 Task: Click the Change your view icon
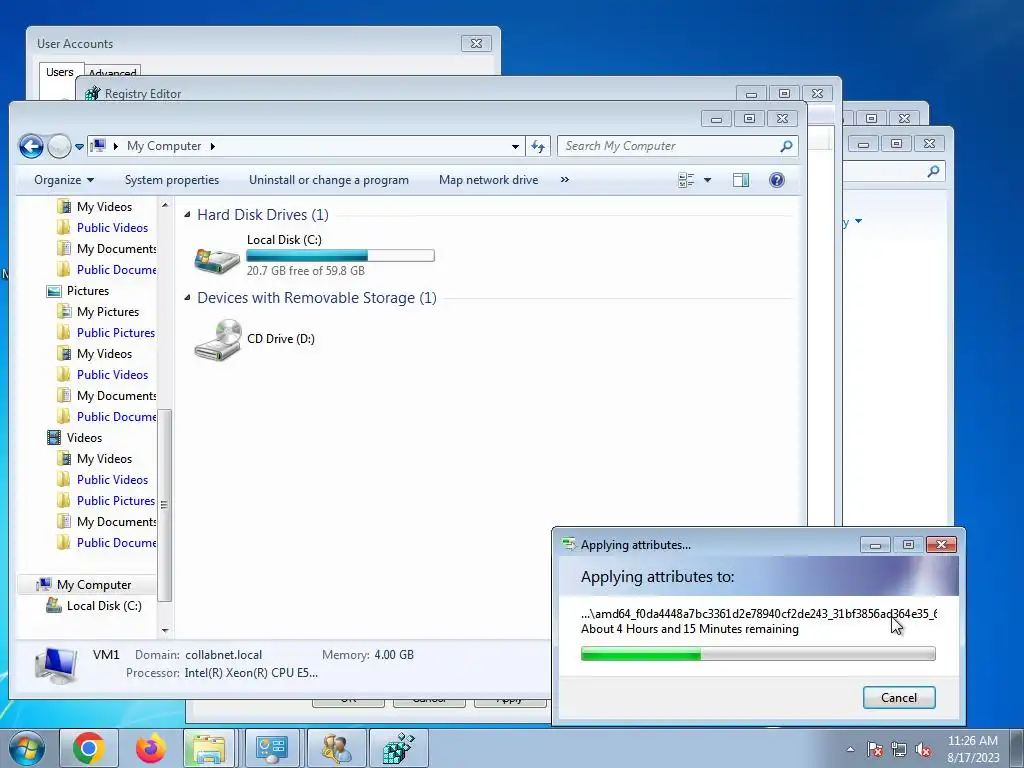tap(686, 180)
